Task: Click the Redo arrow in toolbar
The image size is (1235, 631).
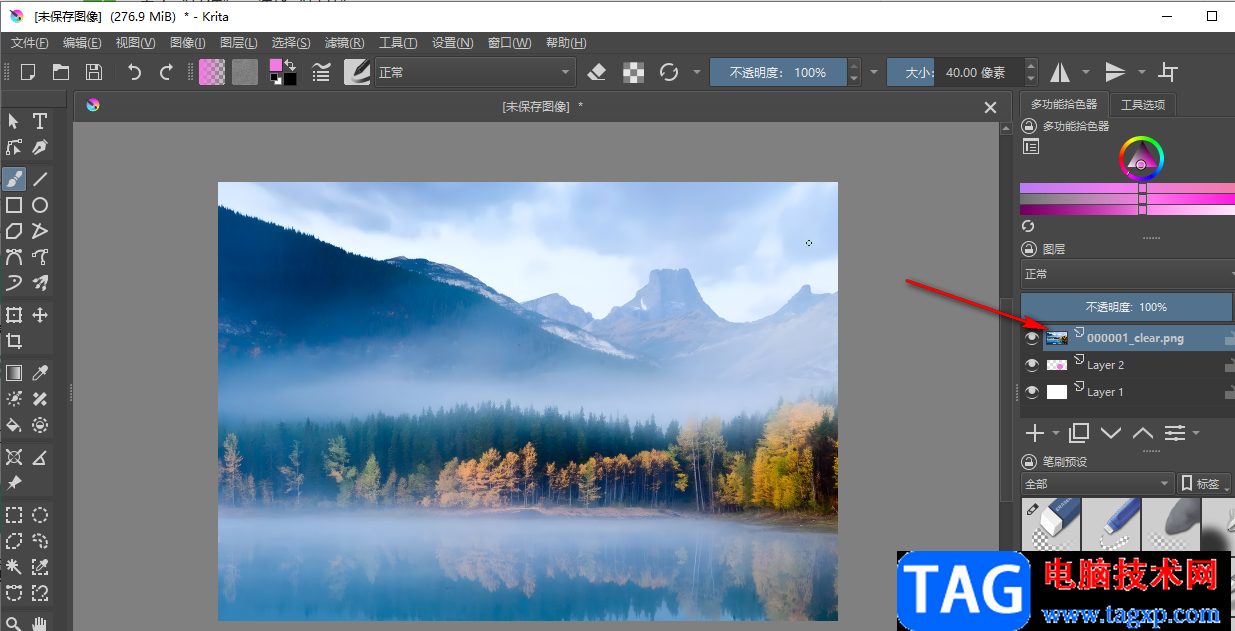Action: click(x=166, y=72)
